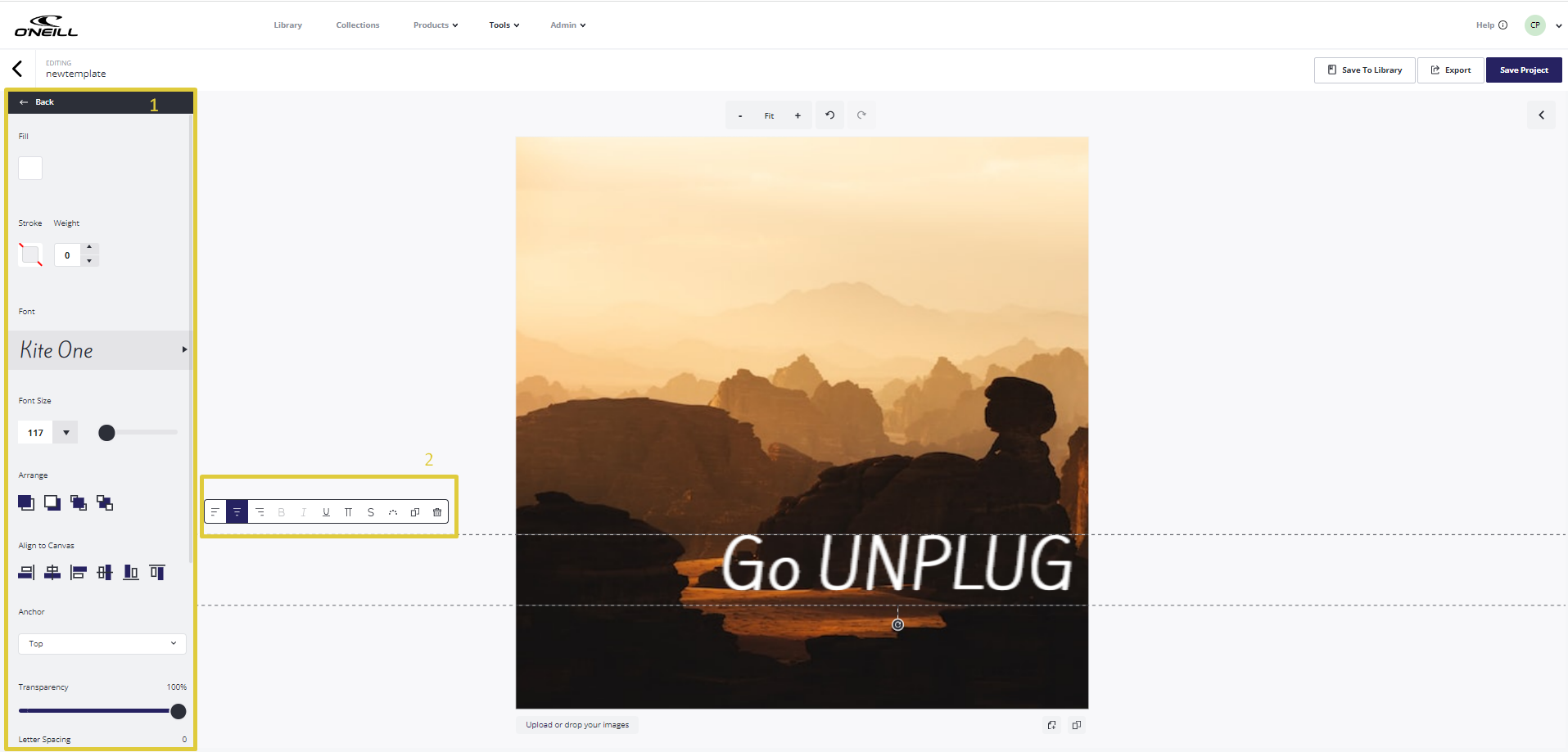Select center text alignment in toolbar
Screen dimensions: 1568x752
237,512
